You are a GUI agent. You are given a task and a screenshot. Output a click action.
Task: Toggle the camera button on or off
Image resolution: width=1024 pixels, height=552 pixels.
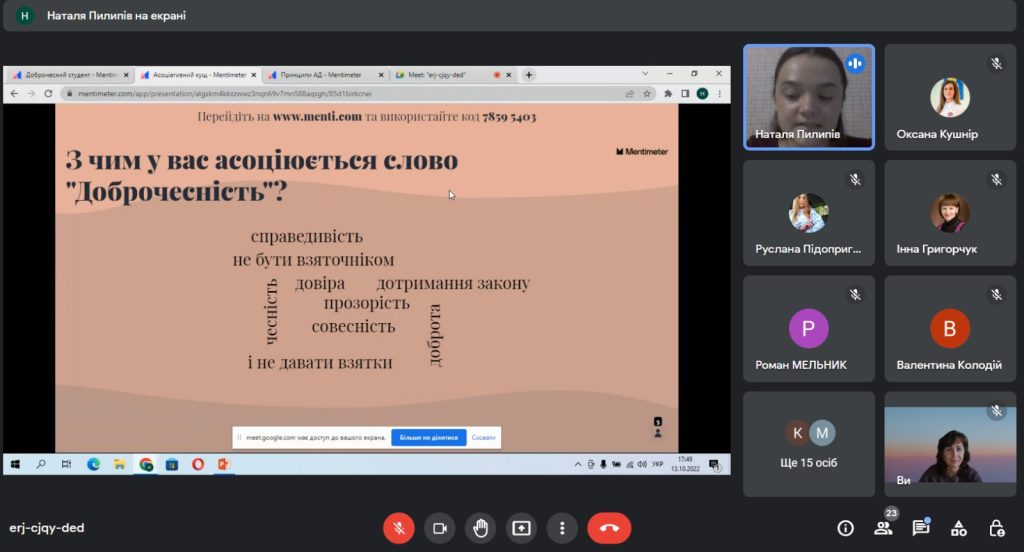pos(439,528)
